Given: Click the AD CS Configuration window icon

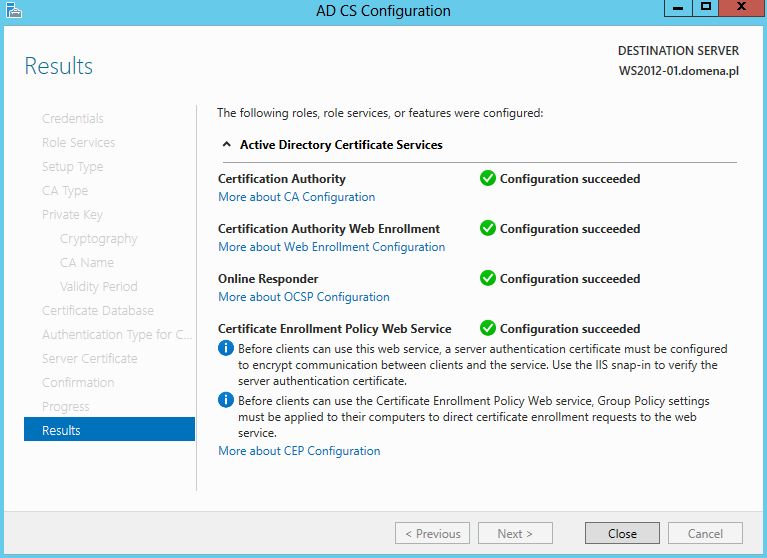Looking at the screenshot, I should pos(14,10).
